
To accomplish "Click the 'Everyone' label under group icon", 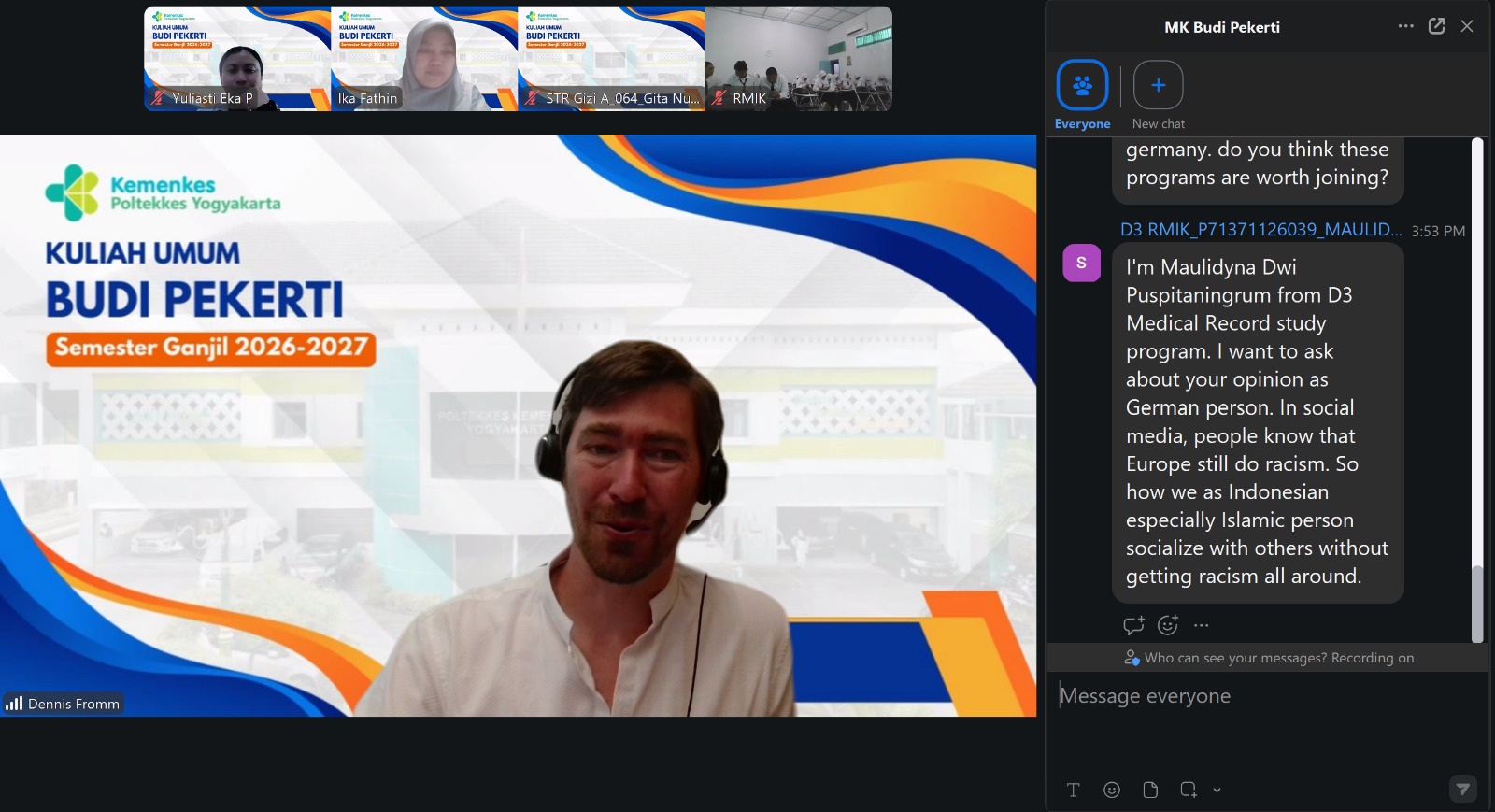I will tap(1083, 123).
